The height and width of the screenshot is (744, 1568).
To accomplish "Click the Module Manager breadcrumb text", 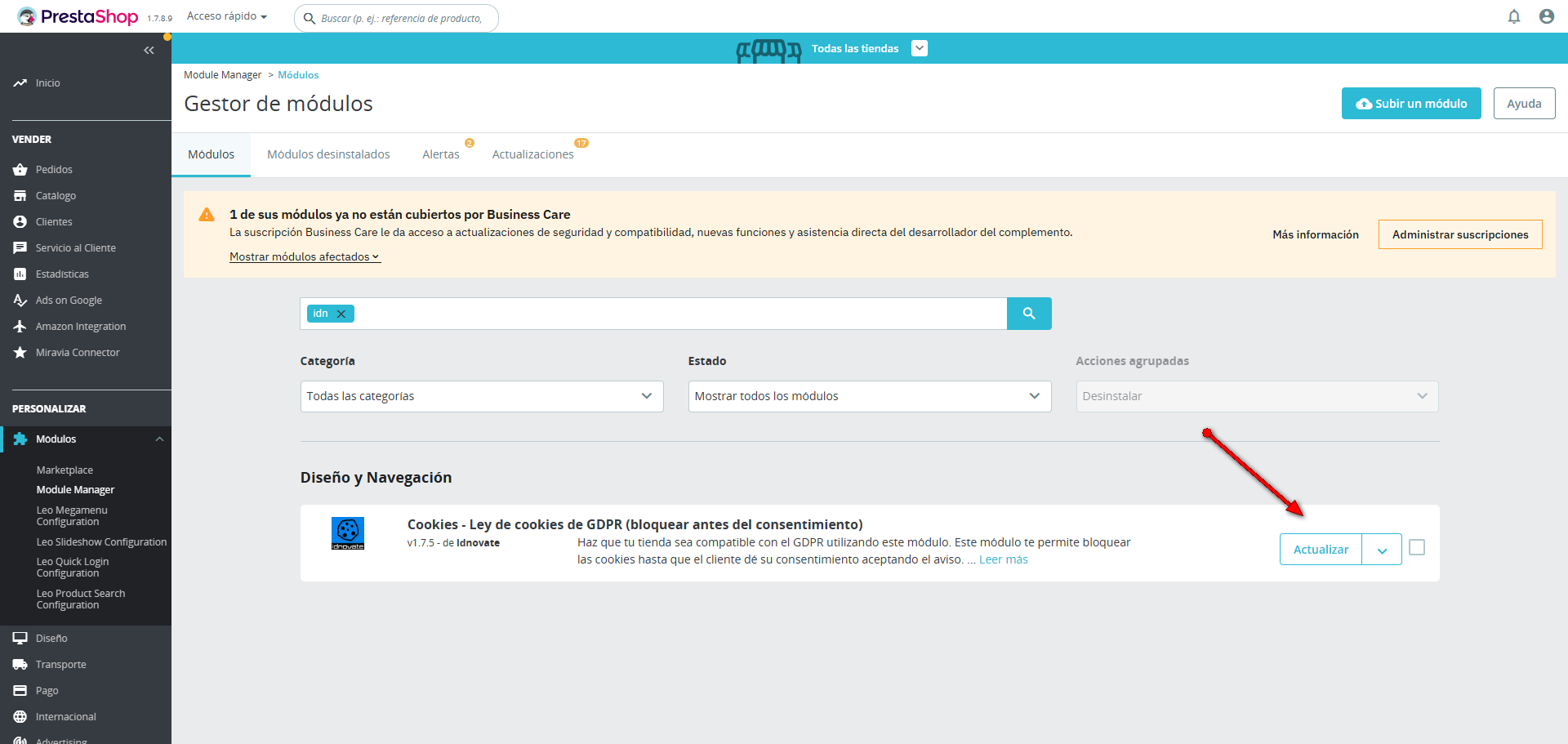I will [222, 75].
